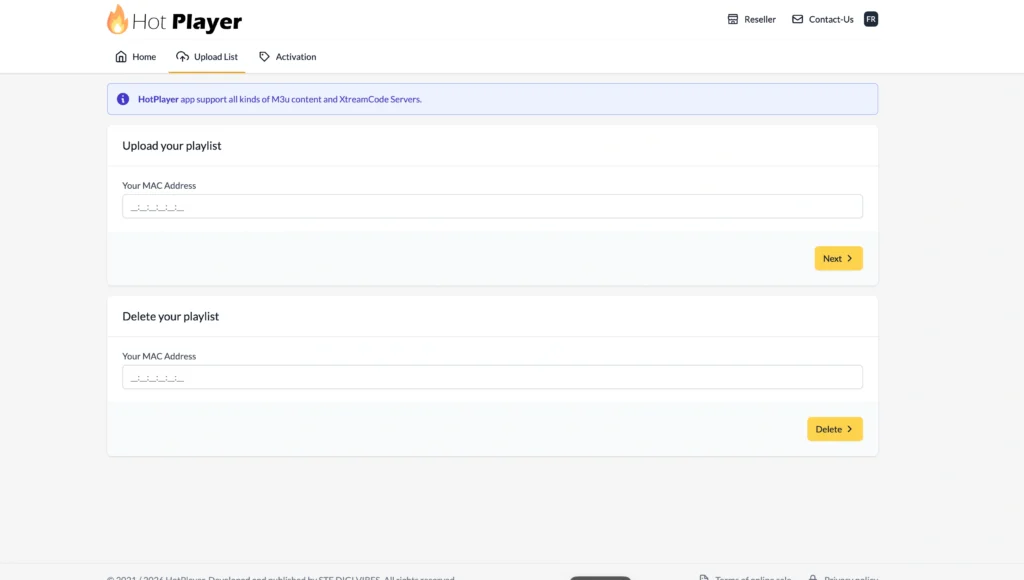Select the Upload List tab
Viewport: 1024px width, 580px height.
tap(206, 57)
